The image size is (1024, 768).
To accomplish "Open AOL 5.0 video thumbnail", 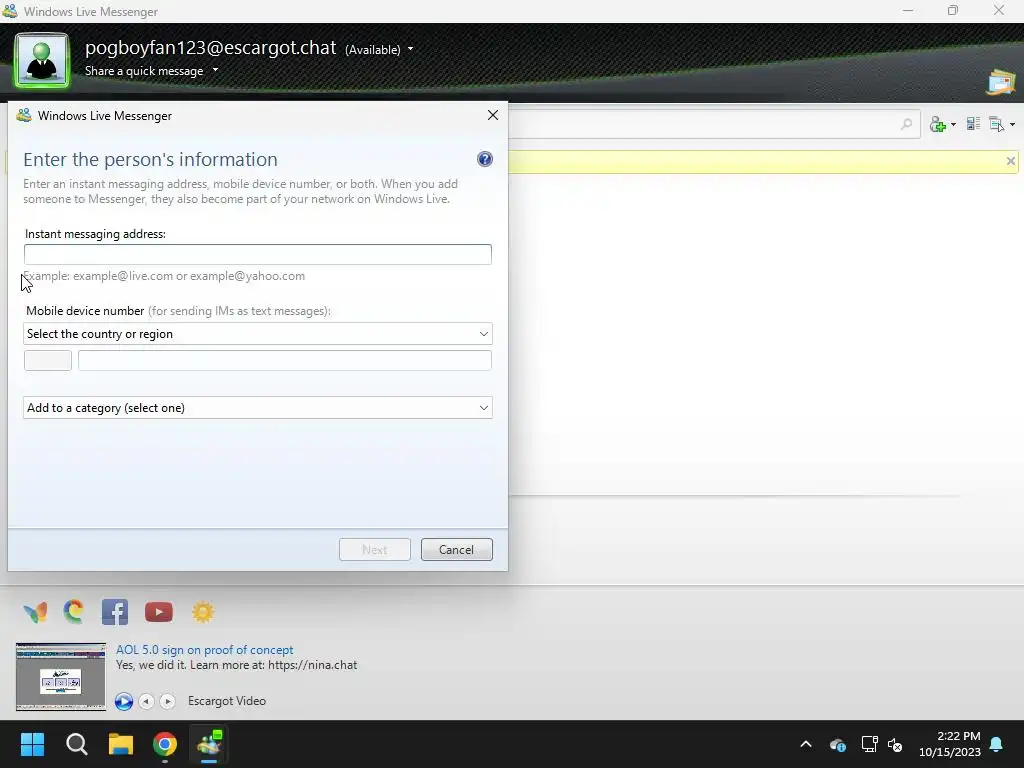I will [x=61, y=677].
